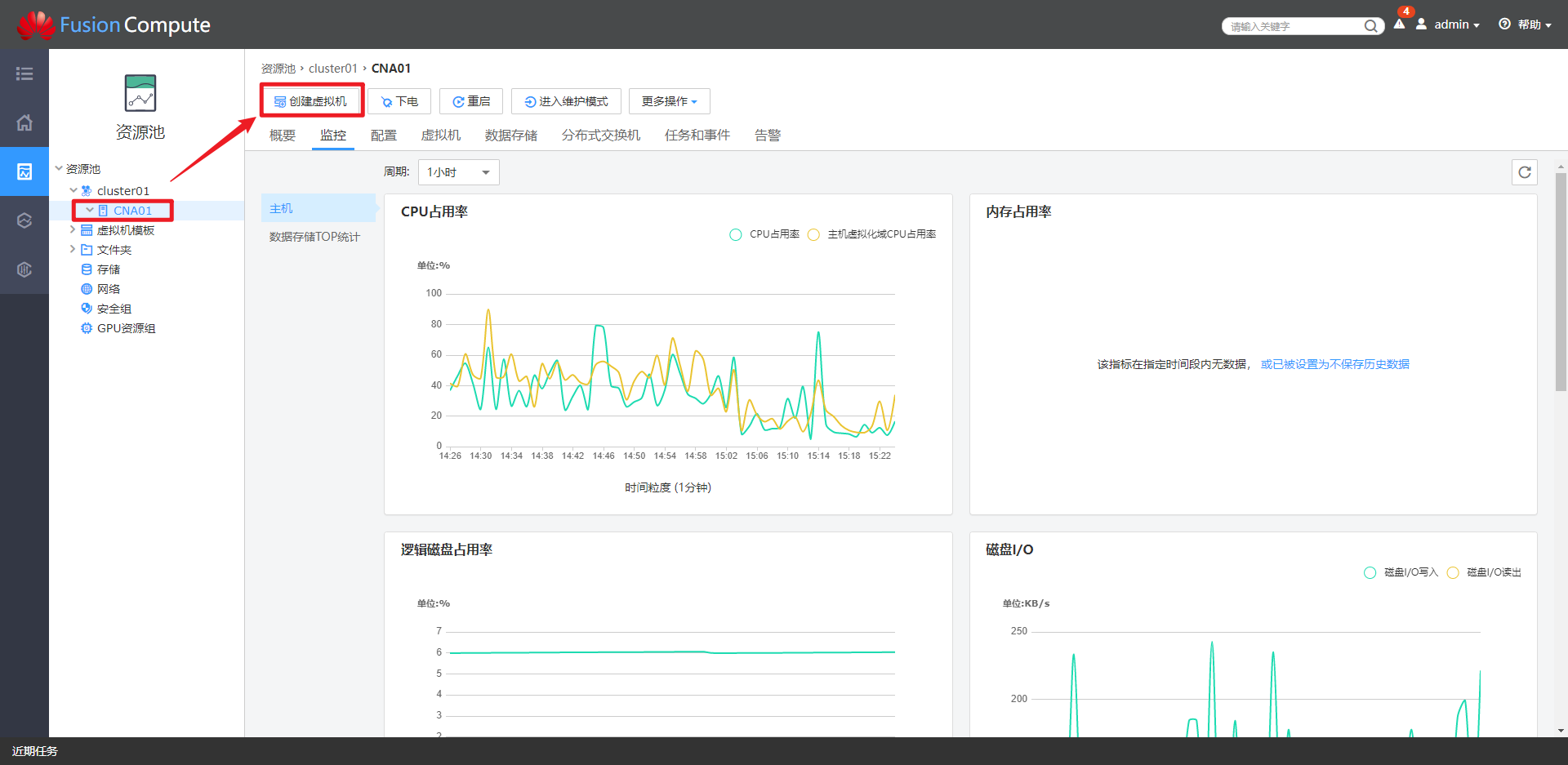Click the 存储 database icon

(87, 269)
